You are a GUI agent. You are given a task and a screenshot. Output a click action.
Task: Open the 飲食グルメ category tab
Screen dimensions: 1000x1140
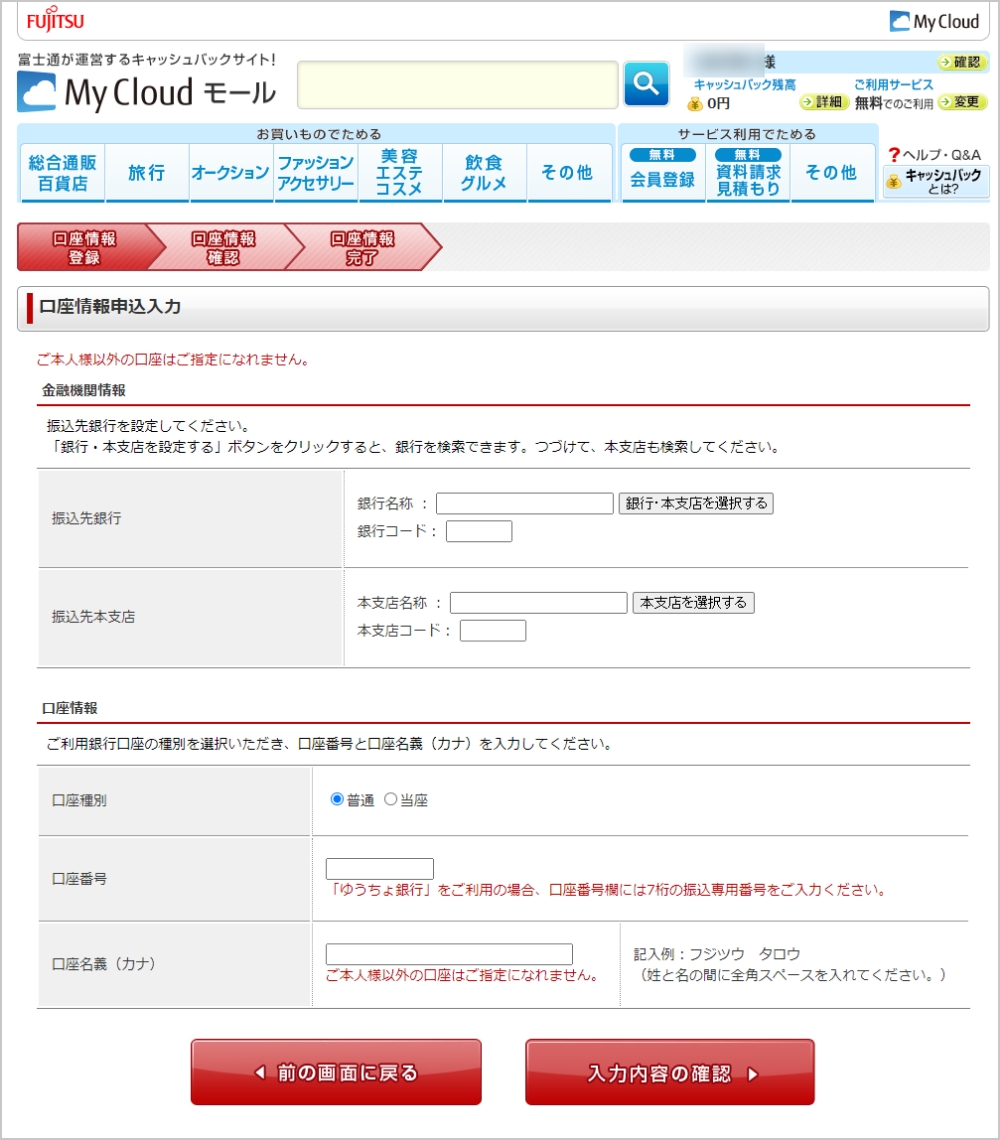tap(484, 173)
